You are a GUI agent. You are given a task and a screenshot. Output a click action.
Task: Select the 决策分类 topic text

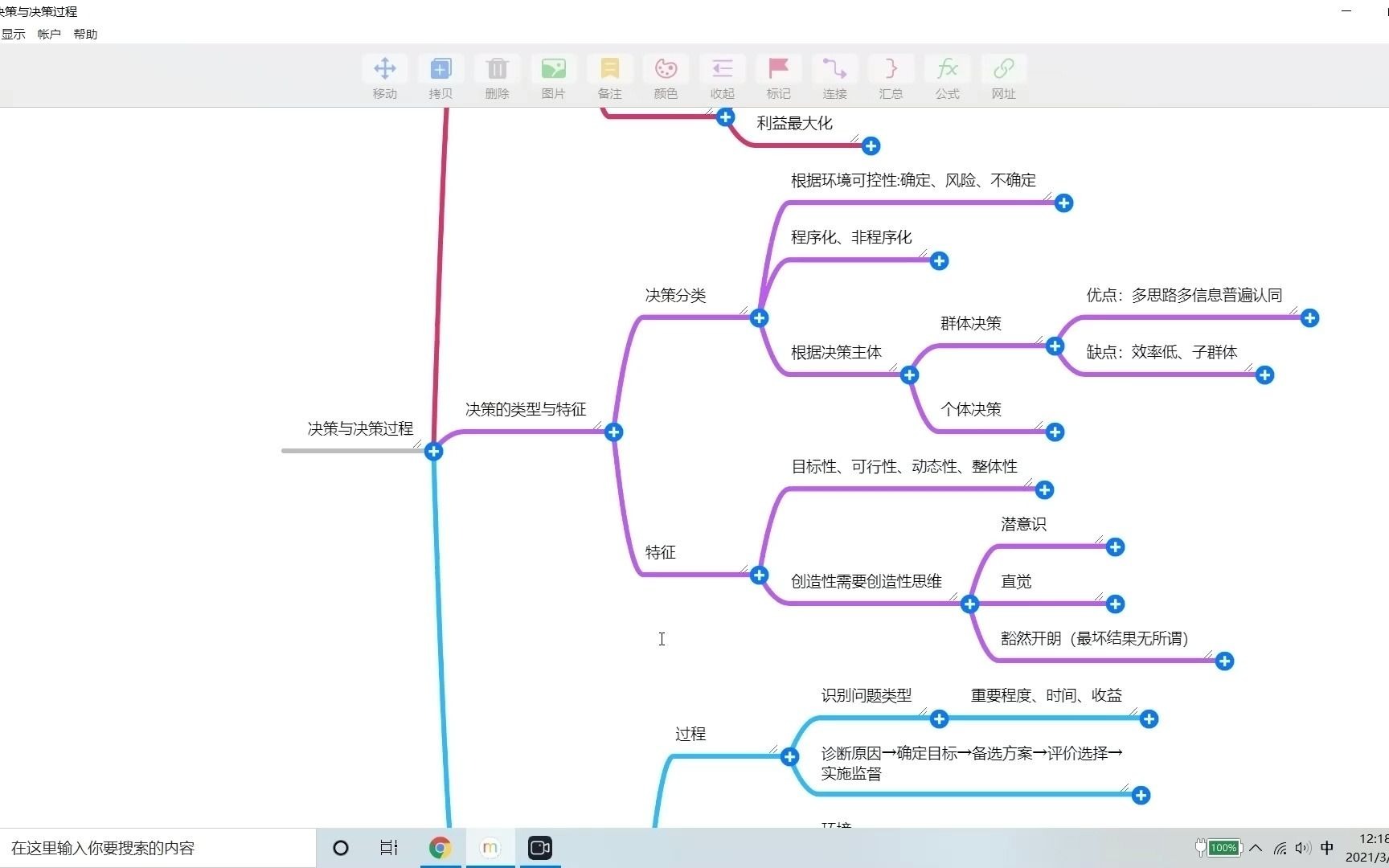675,296
